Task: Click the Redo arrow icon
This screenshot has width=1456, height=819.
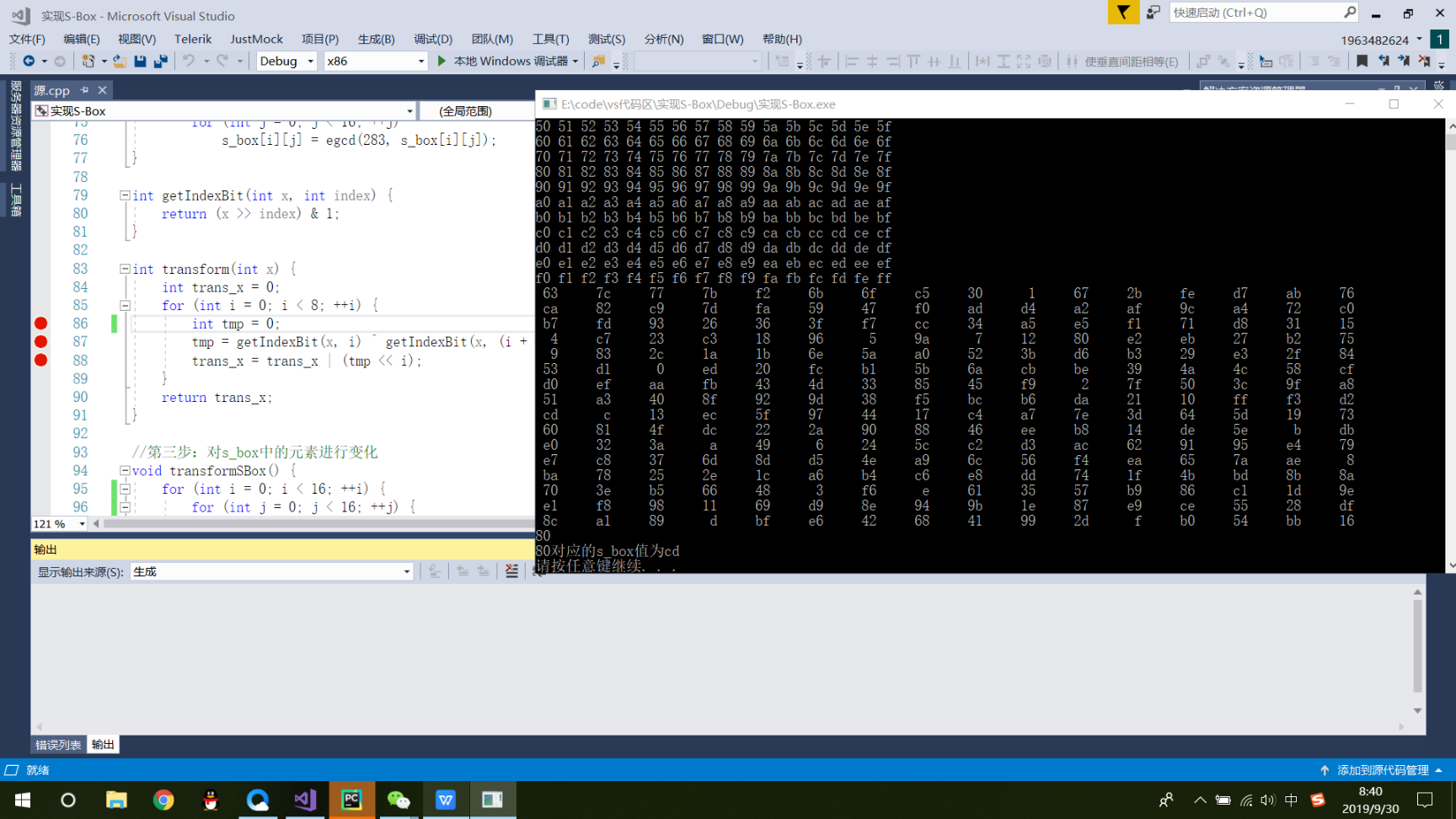Action: [222, 61]
